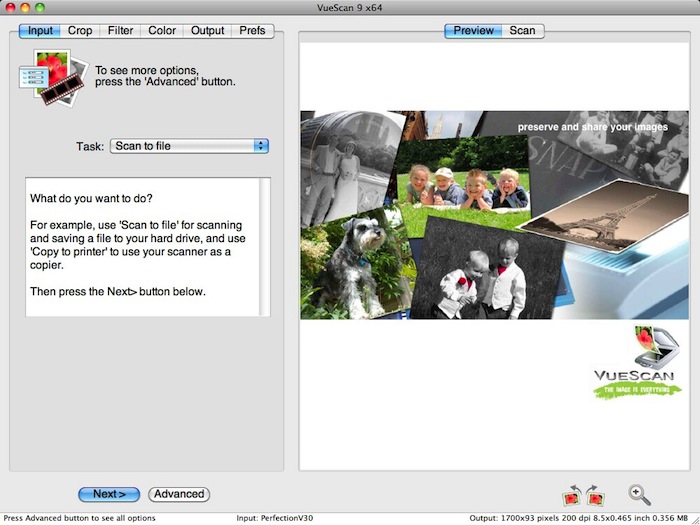Select the Preview view tab
Screen dimensions: 700x525
pos(473,31)
